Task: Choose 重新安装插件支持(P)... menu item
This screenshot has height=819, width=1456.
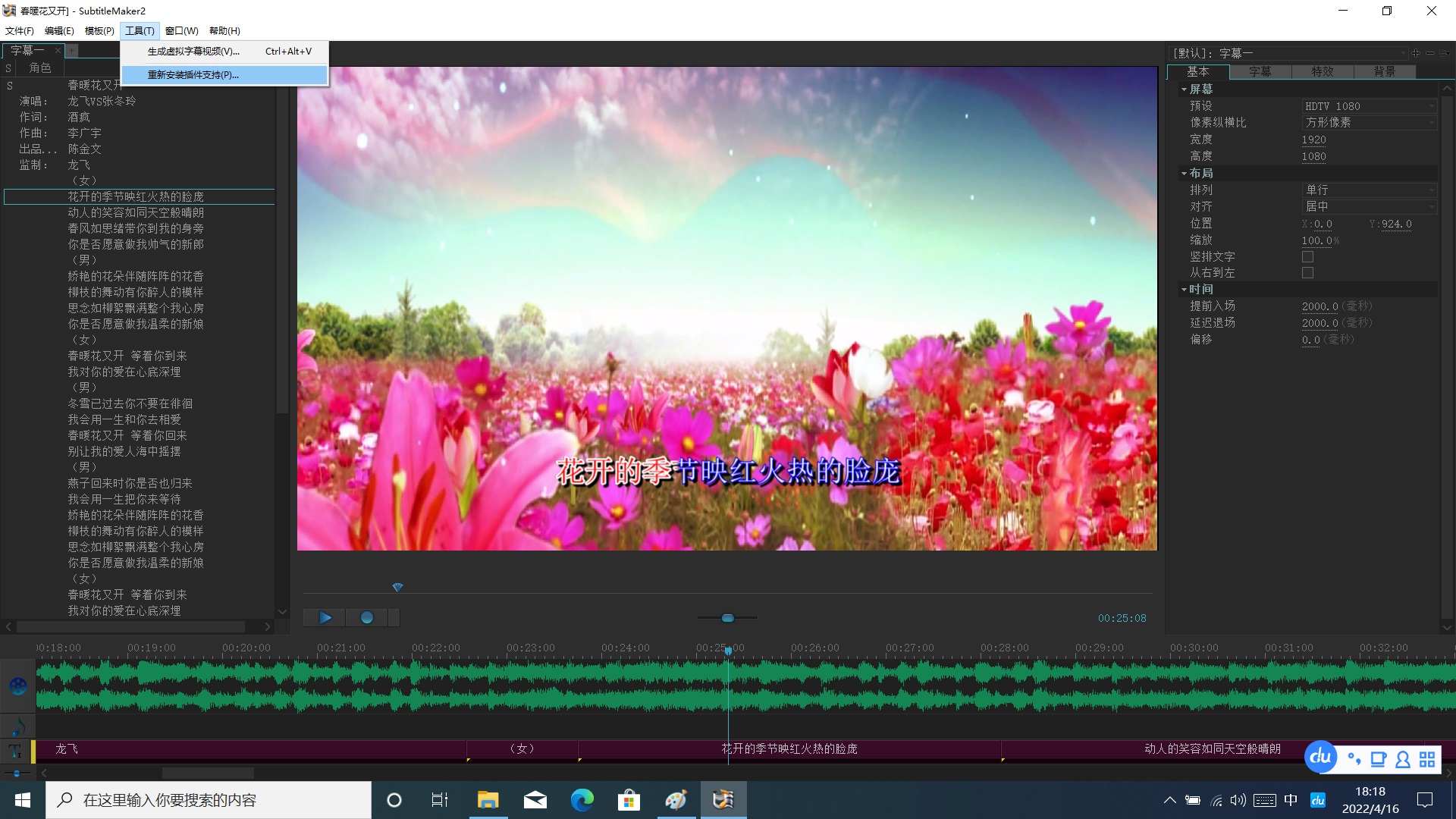Action: tap(224, 75)
